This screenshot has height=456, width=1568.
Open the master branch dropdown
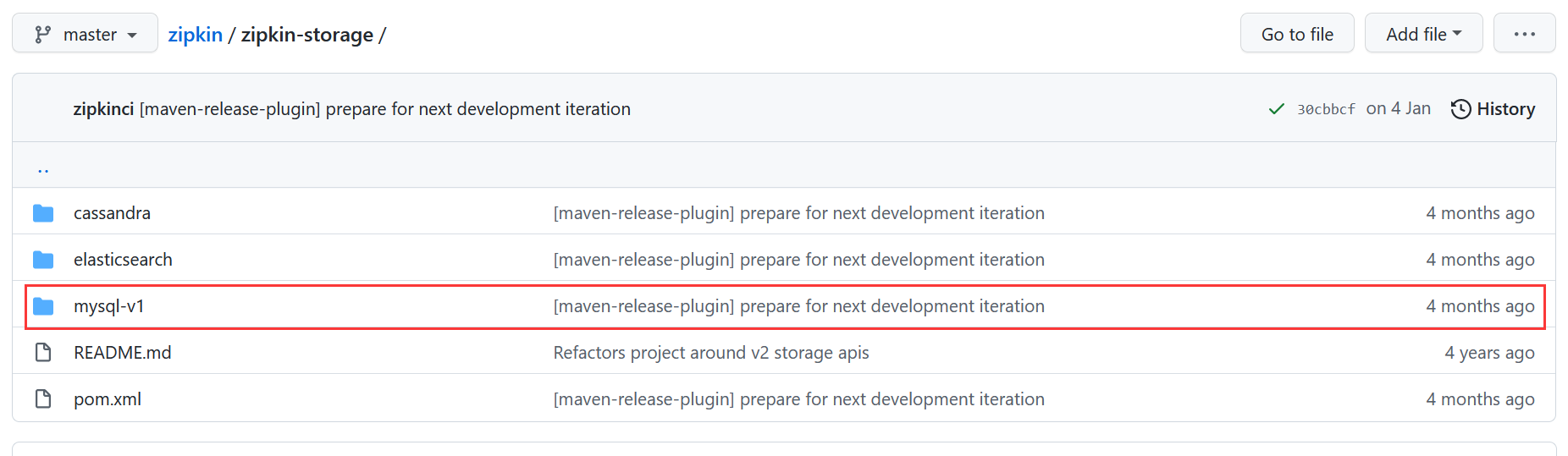(85, 34)
